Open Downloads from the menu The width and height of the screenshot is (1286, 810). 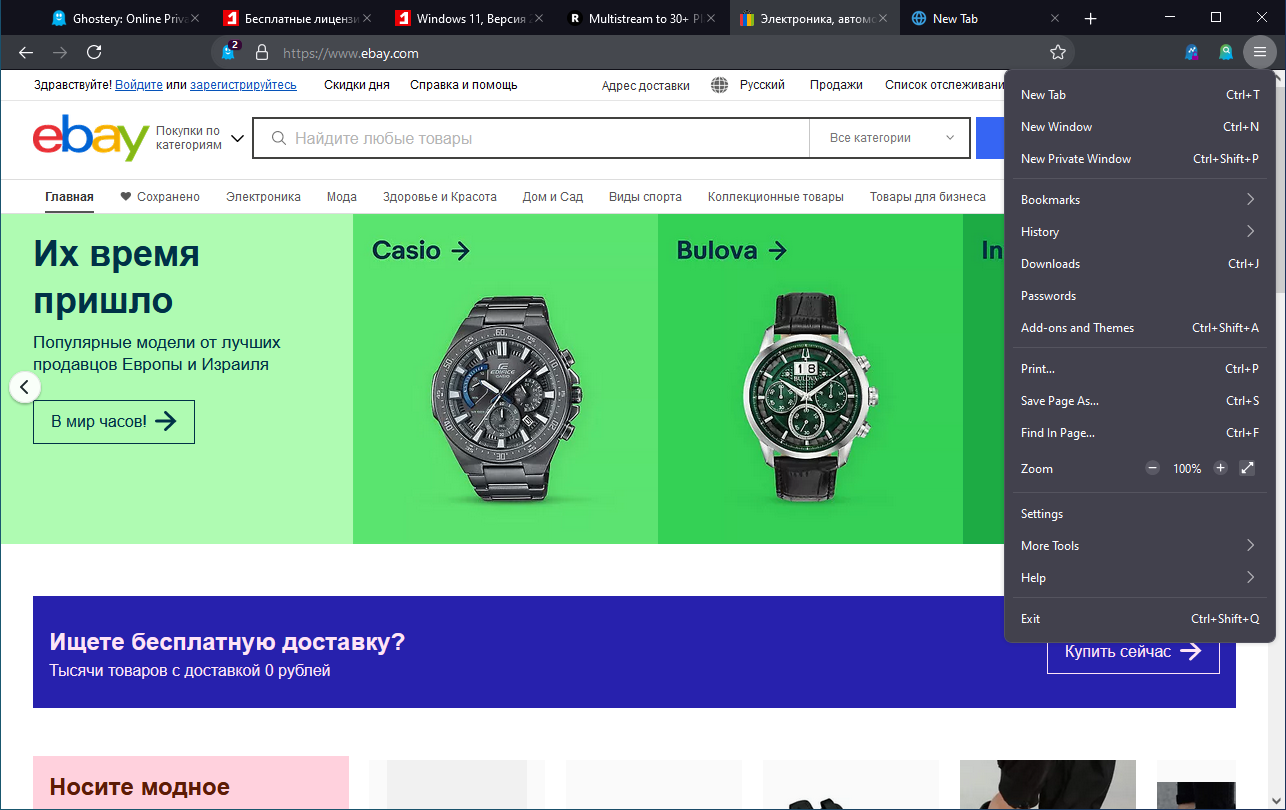click(x=1140, y=264)
